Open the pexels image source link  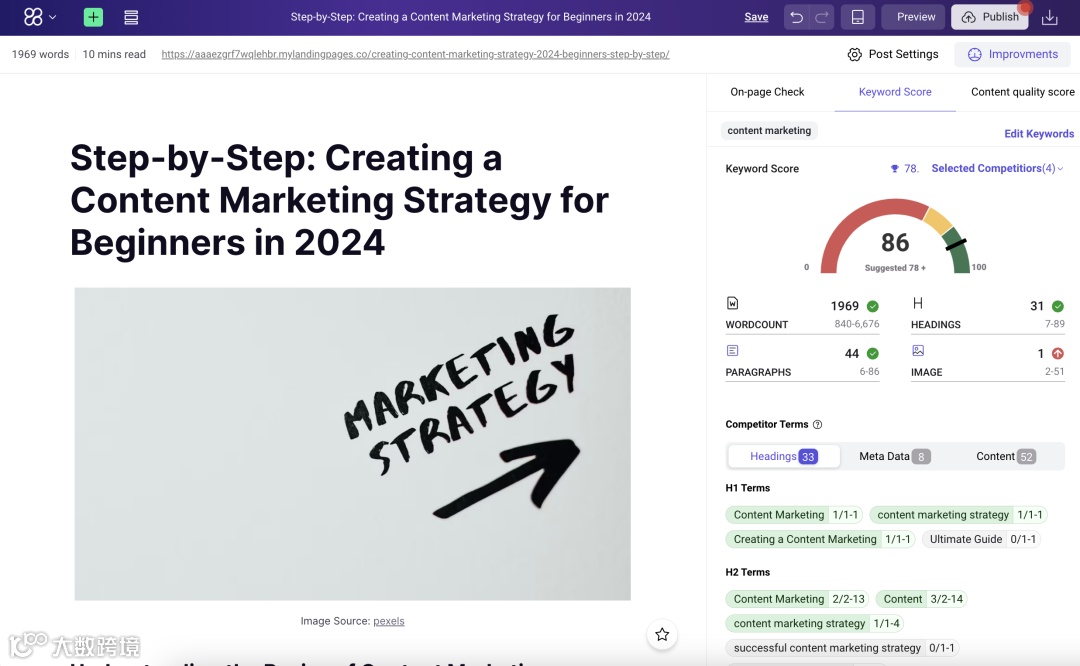click(388, 621)
